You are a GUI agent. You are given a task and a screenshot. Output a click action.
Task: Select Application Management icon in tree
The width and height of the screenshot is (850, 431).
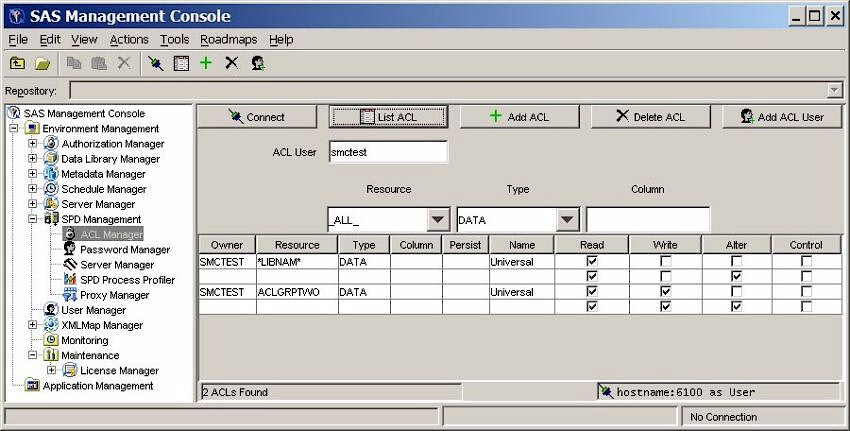pos(33,385)
